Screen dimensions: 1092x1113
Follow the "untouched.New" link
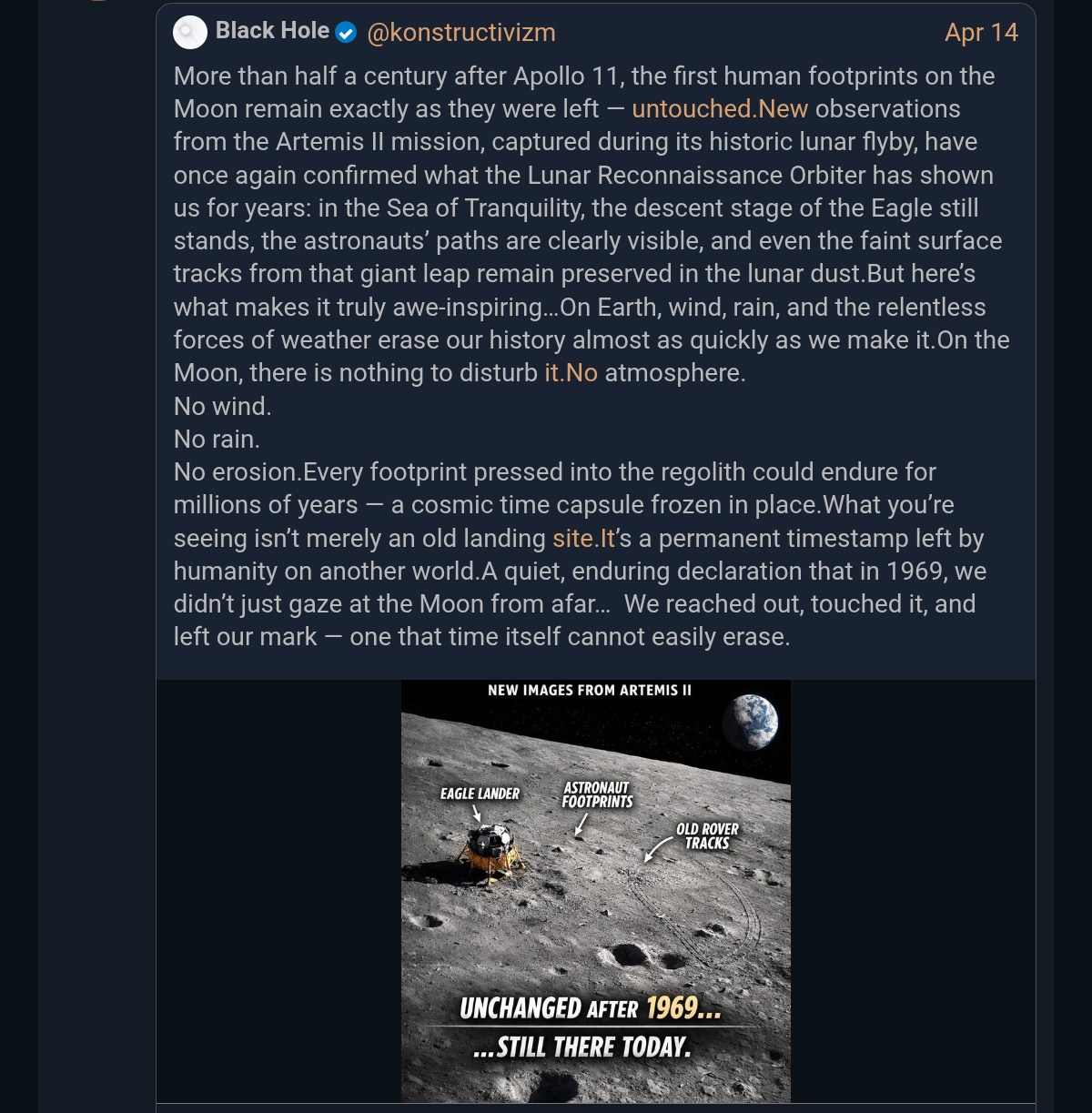coord(720,109)
